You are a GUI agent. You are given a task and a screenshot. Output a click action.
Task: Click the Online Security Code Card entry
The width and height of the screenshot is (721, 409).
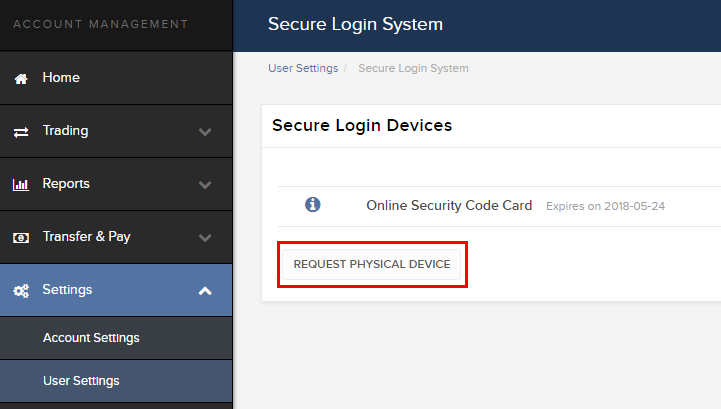(449, 205)
